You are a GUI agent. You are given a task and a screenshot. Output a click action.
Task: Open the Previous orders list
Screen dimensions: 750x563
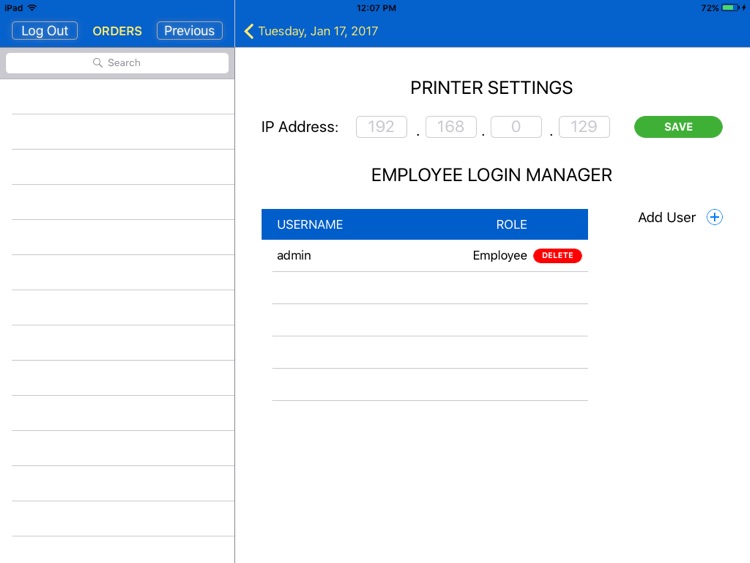point(189,31)
